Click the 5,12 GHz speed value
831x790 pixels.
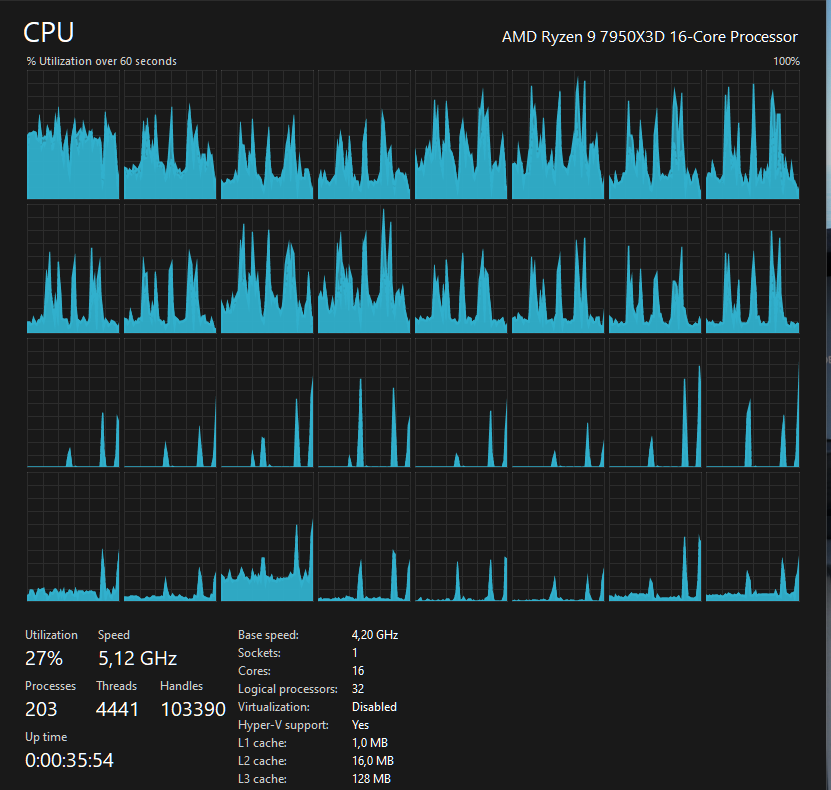[x=138, y=658]
